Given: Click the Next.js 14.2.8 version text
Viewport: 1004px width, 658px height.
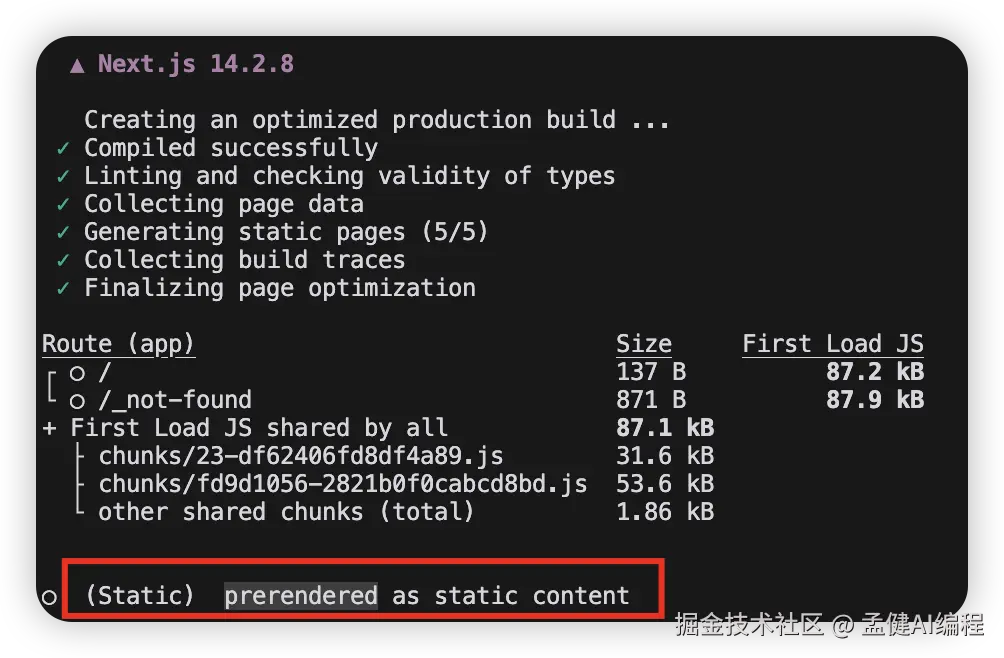Looking at the screenshot, I should pyautogui.click(x=195, y=64).
